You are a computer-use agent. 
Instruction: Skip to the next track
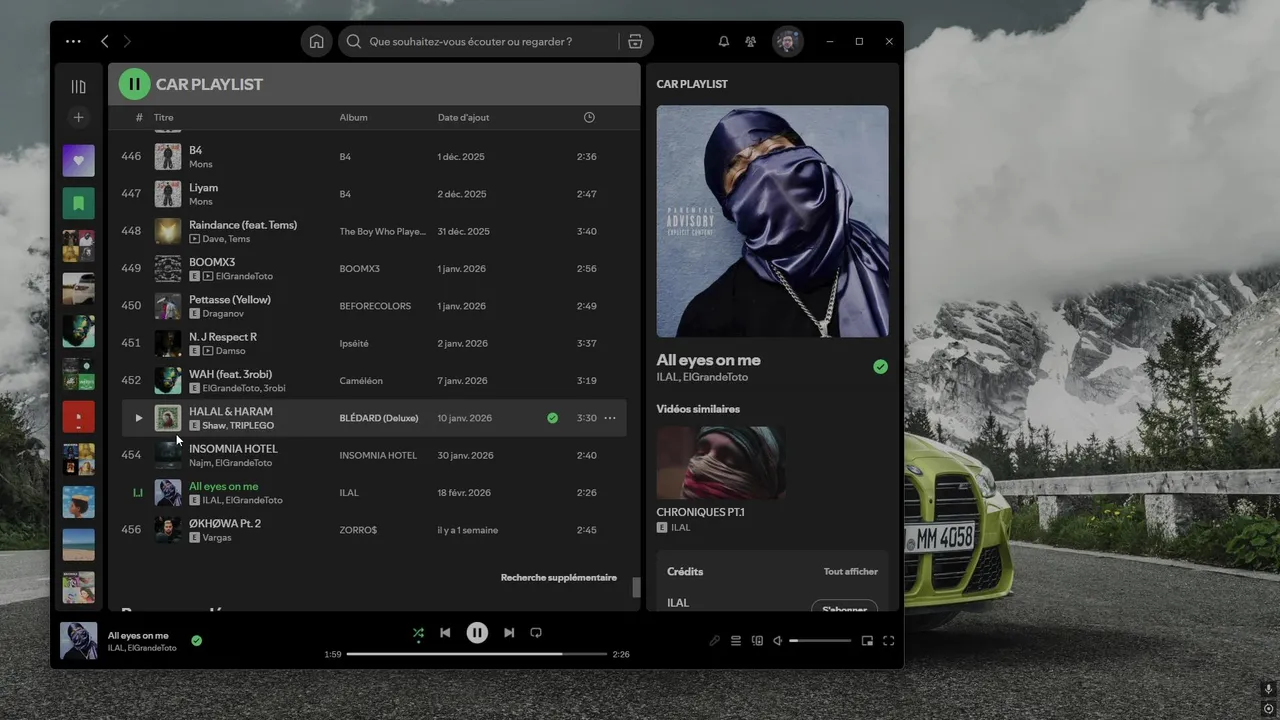click(x=509, y=633)
